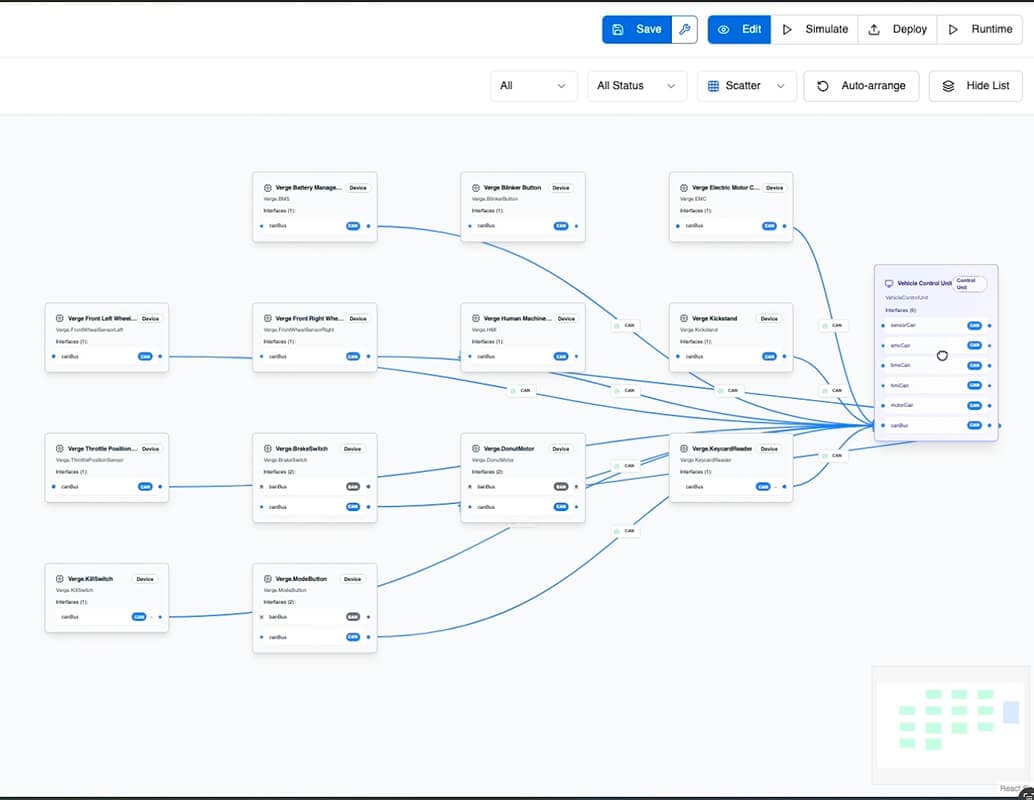Click ModeButton lower canBus row
The width and height of the screenshot is (1034, 800).
[x=315, y=637]
